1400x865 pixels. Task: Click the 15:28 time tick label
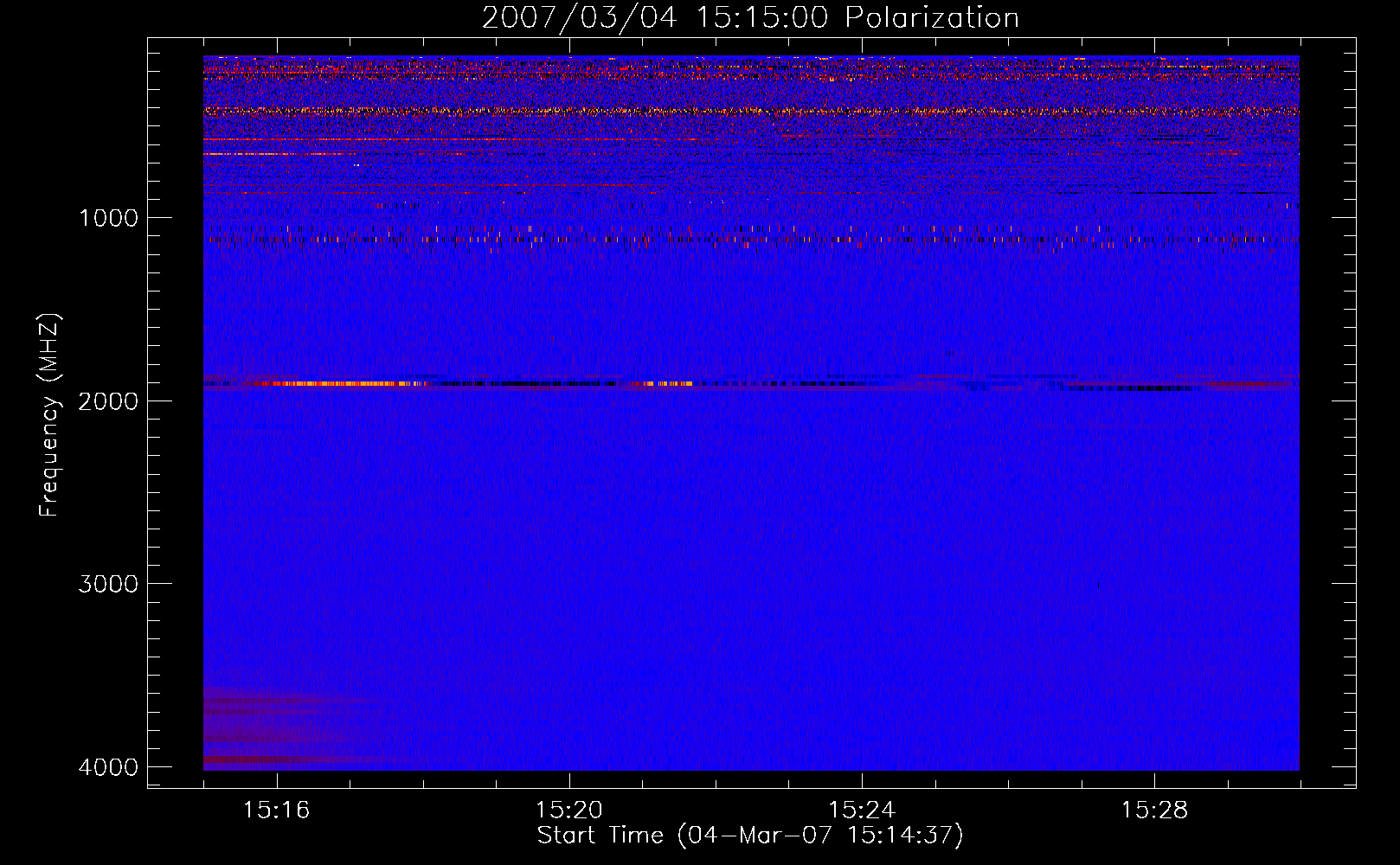[x=1154, y=811]
